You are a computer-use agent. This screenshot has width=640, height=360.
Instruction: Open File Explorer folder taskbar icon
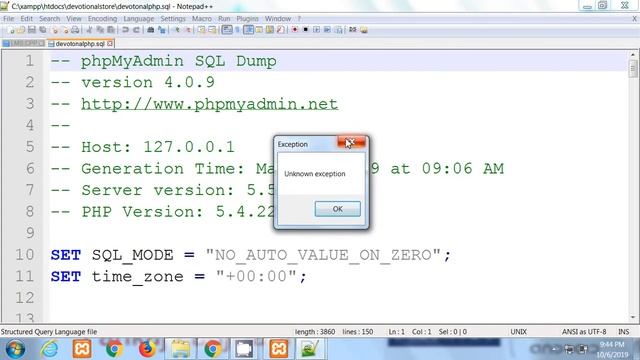pyautogui.click(x=180, y=349)
